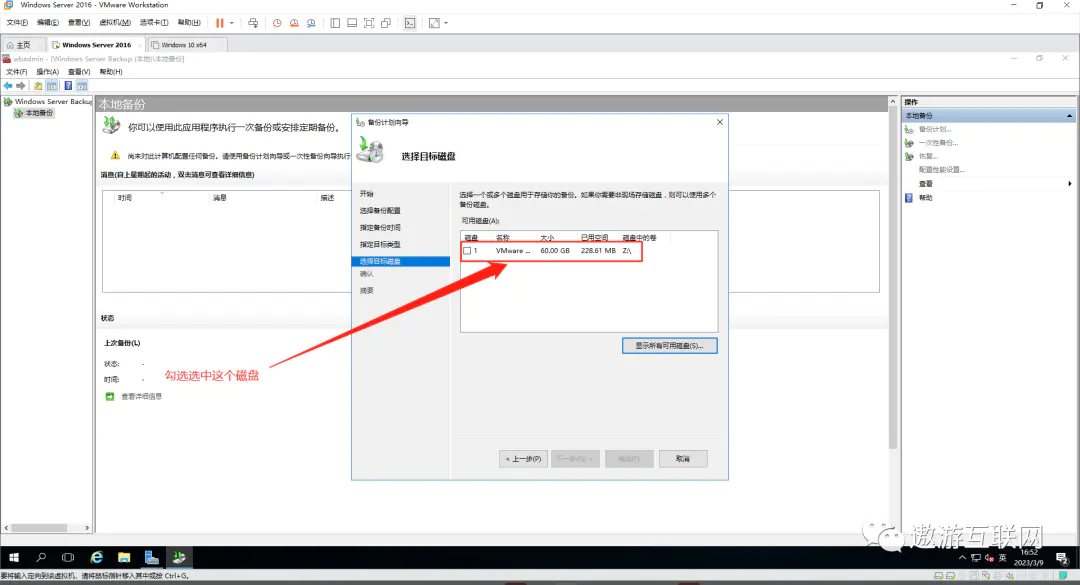Open the guest Windows Start button
Screen dimensions: 1080x585
14,557
